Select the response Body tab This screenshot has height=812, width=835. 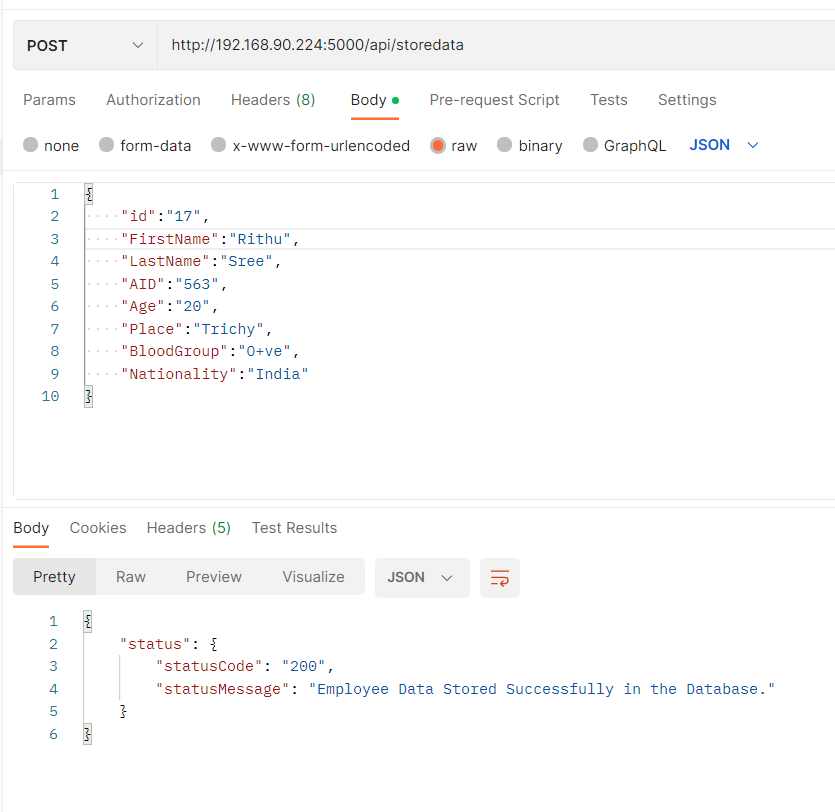(31, 528)
